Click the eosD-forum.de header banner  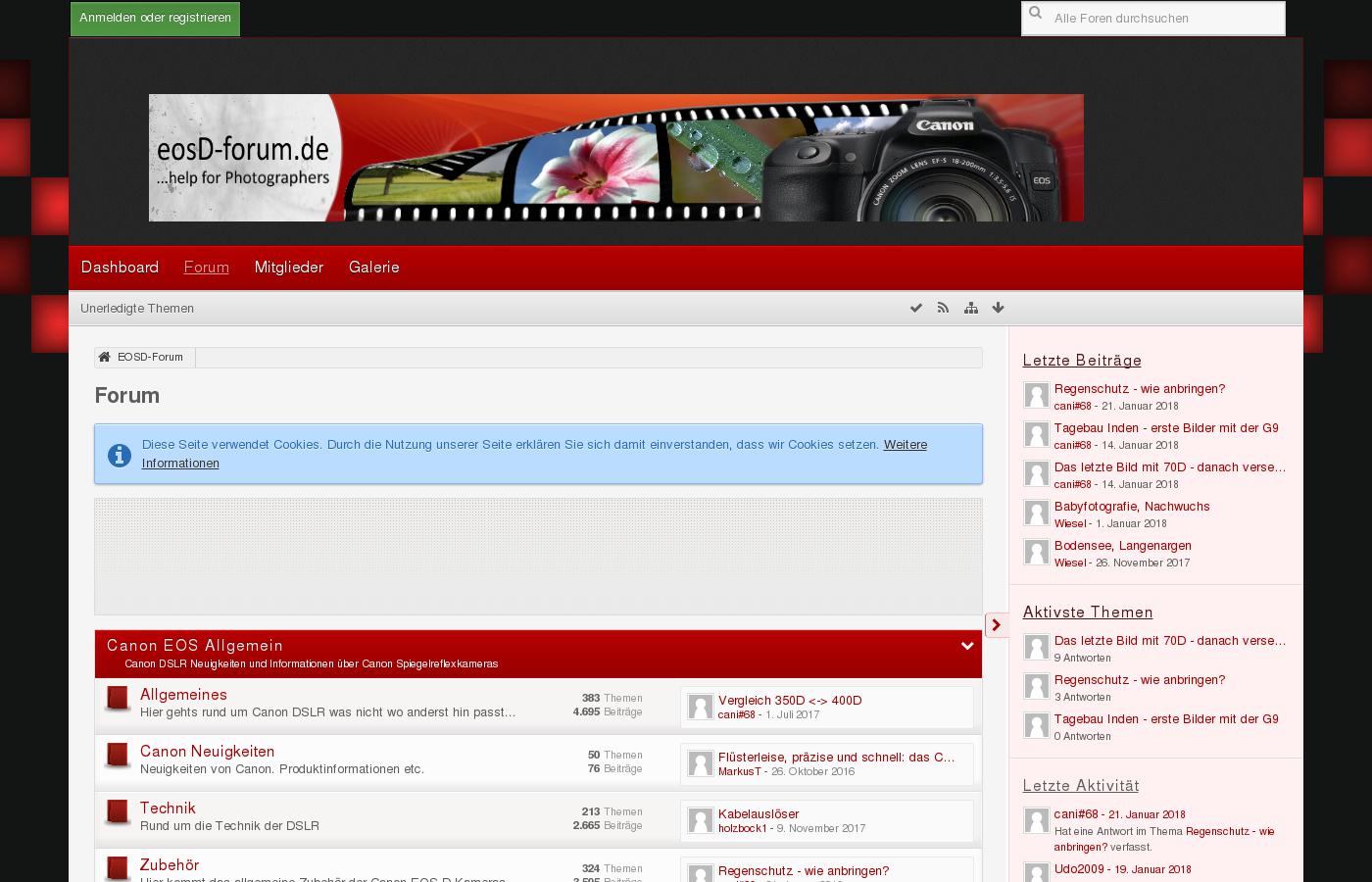click(616, 158)
